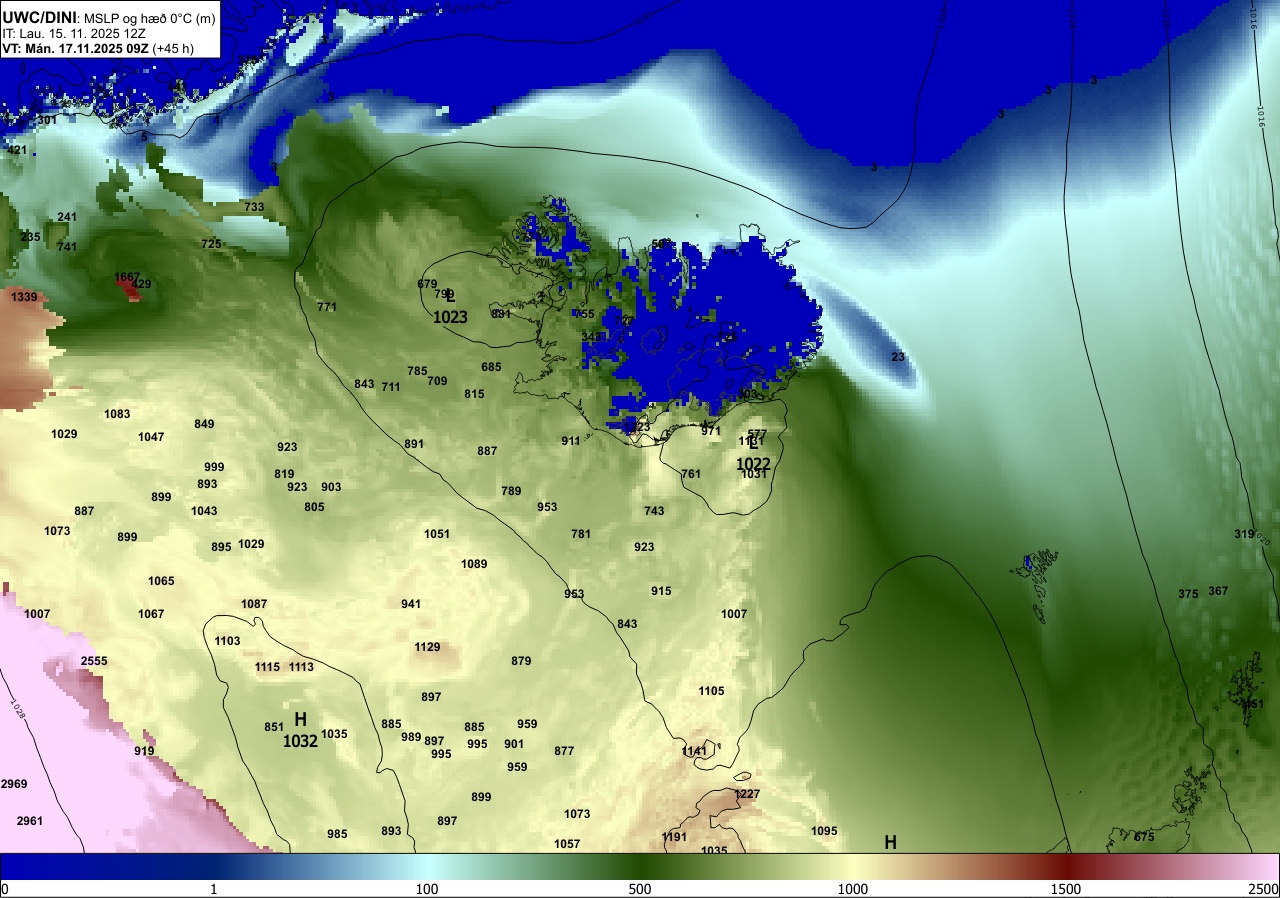
Task: Click the low pressure label 1023
Action: pyautogui.click(x=450, y=317)
